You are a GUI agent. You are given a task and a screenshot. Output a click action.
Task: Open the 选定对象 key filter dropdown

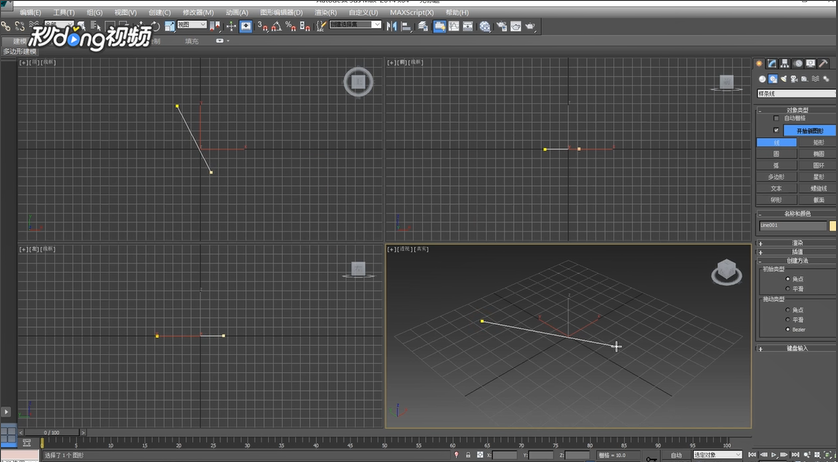[717, 455]
